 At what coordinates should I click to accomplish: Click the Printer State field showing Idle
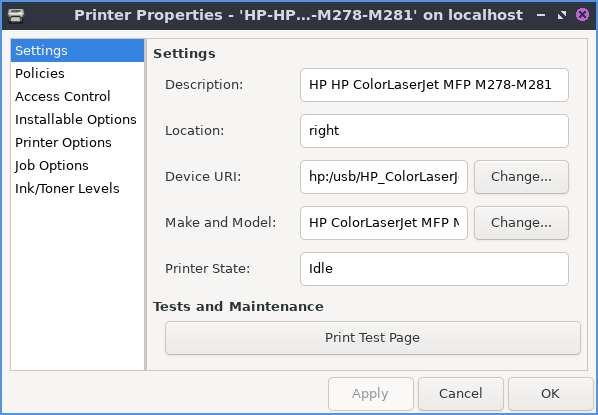pos(434,269)
